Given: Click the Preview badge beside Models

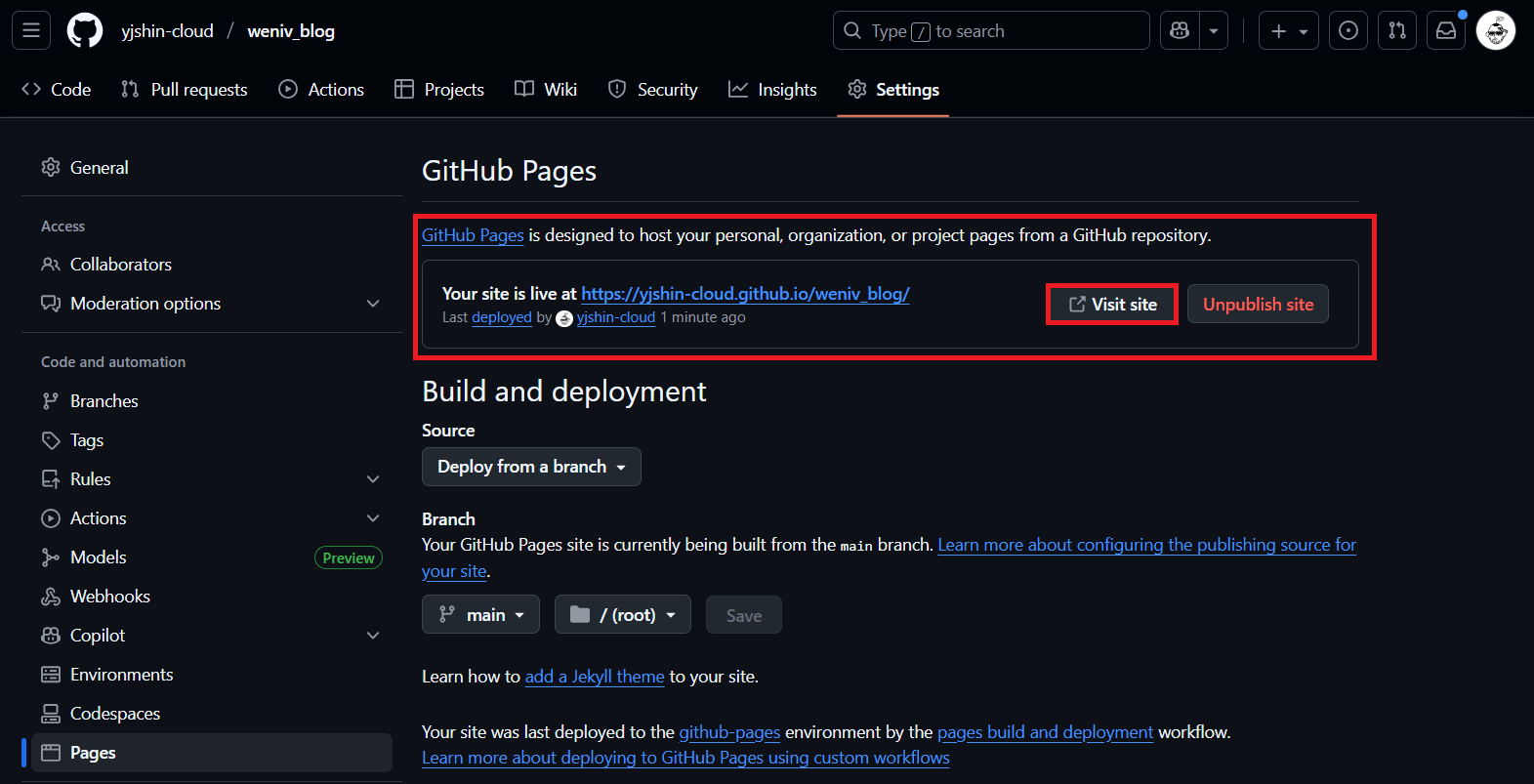Looking at the screenshot, I should tap(349, 557).
